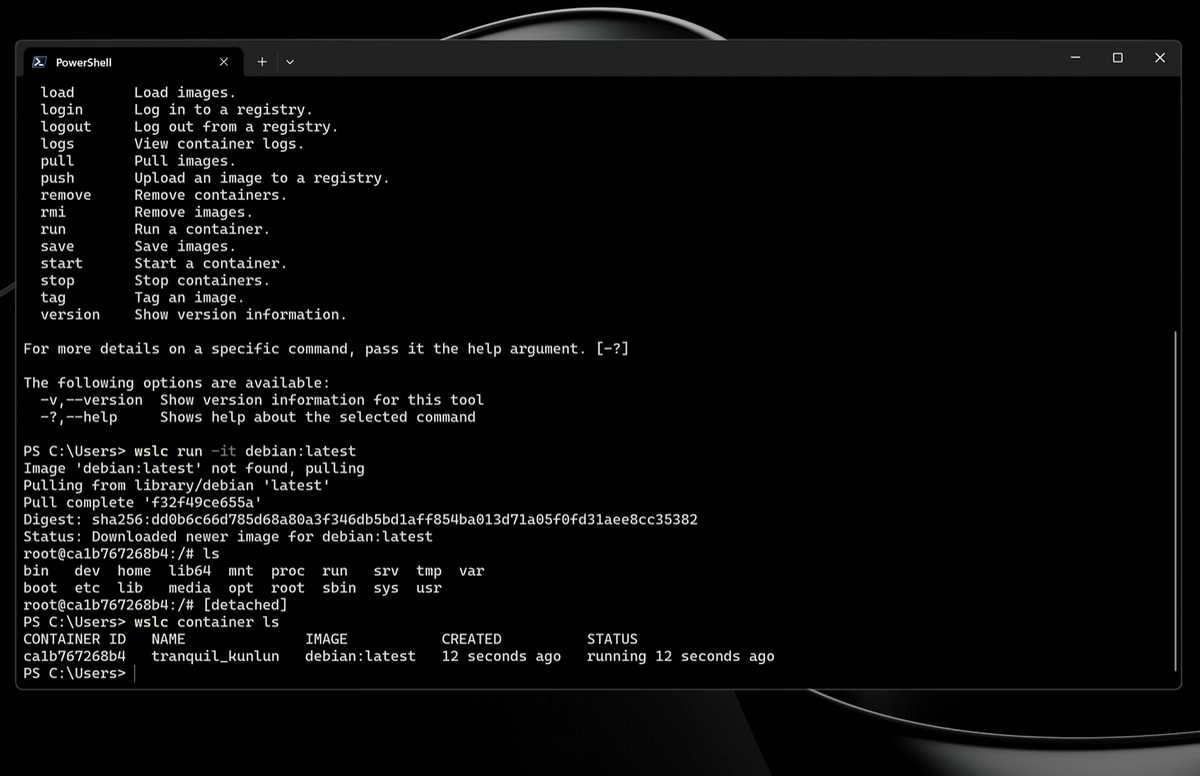Screen dimensions: 1200x776
Task: Click the 'CONTAINER ID' column header
Action: 75,639
